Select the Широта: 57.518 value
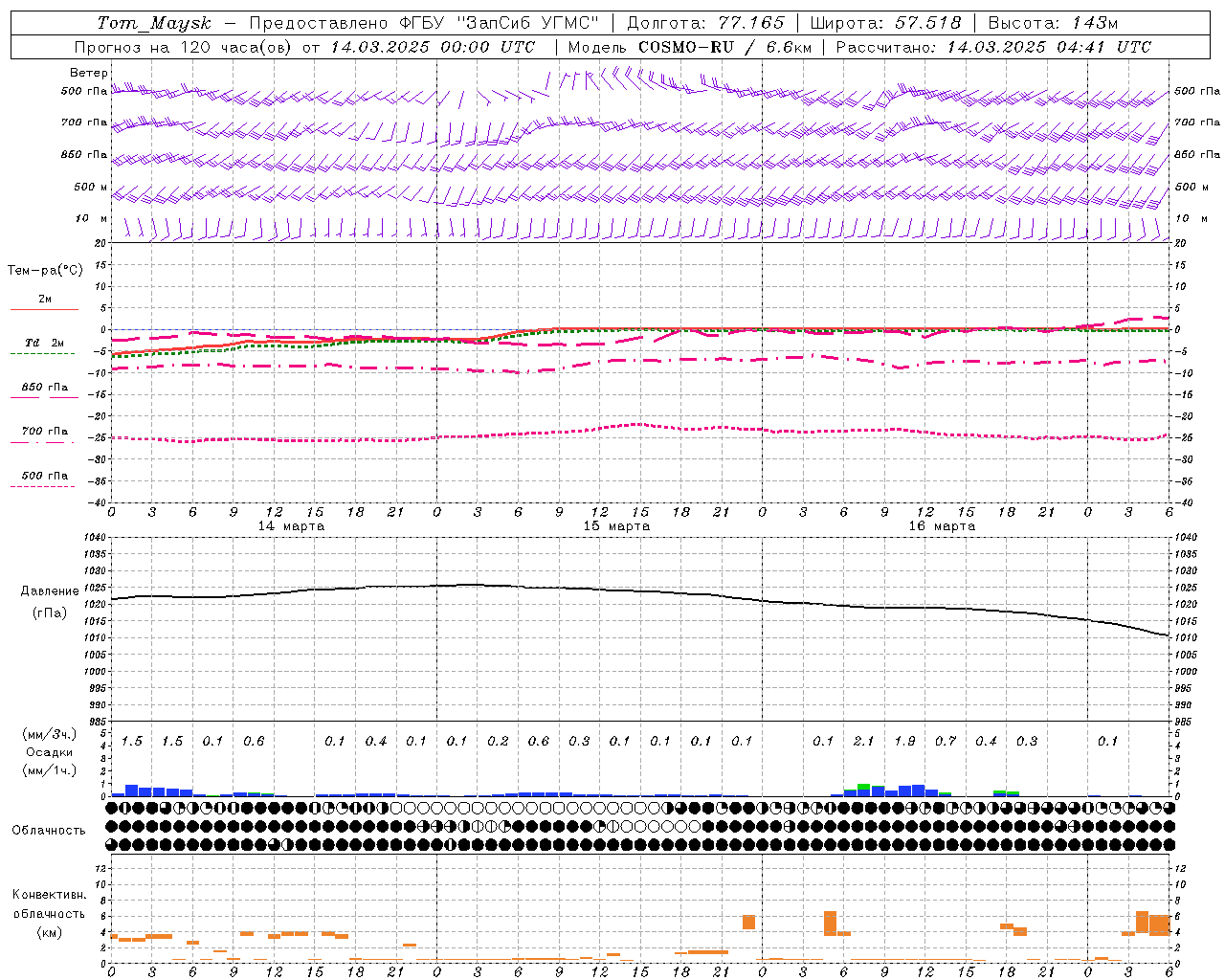The image size is (1225, 980). [886, 23]
